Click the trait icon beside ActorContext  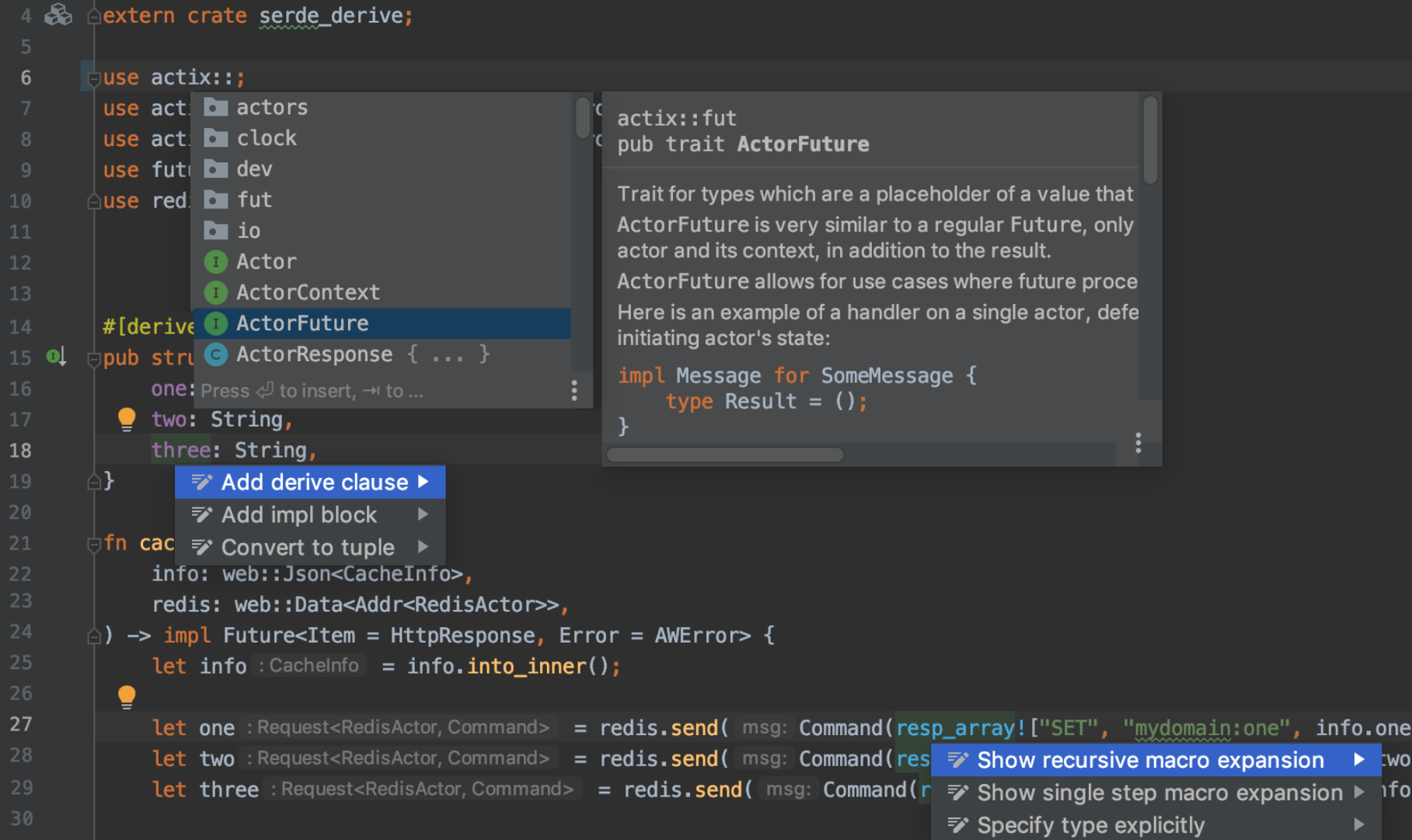215,292
